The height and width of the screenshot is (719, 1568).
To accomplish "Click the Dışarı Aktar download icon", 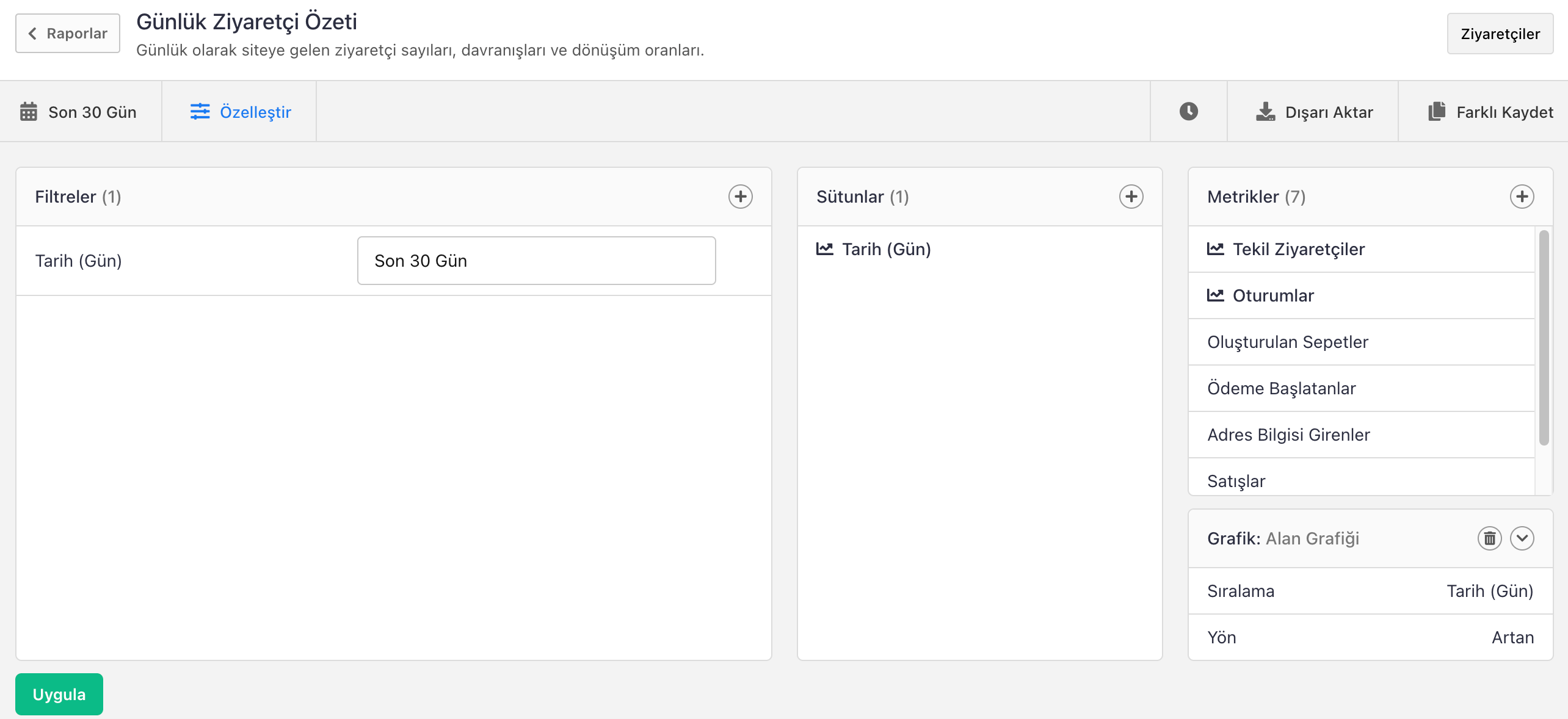I will 1265,112.
